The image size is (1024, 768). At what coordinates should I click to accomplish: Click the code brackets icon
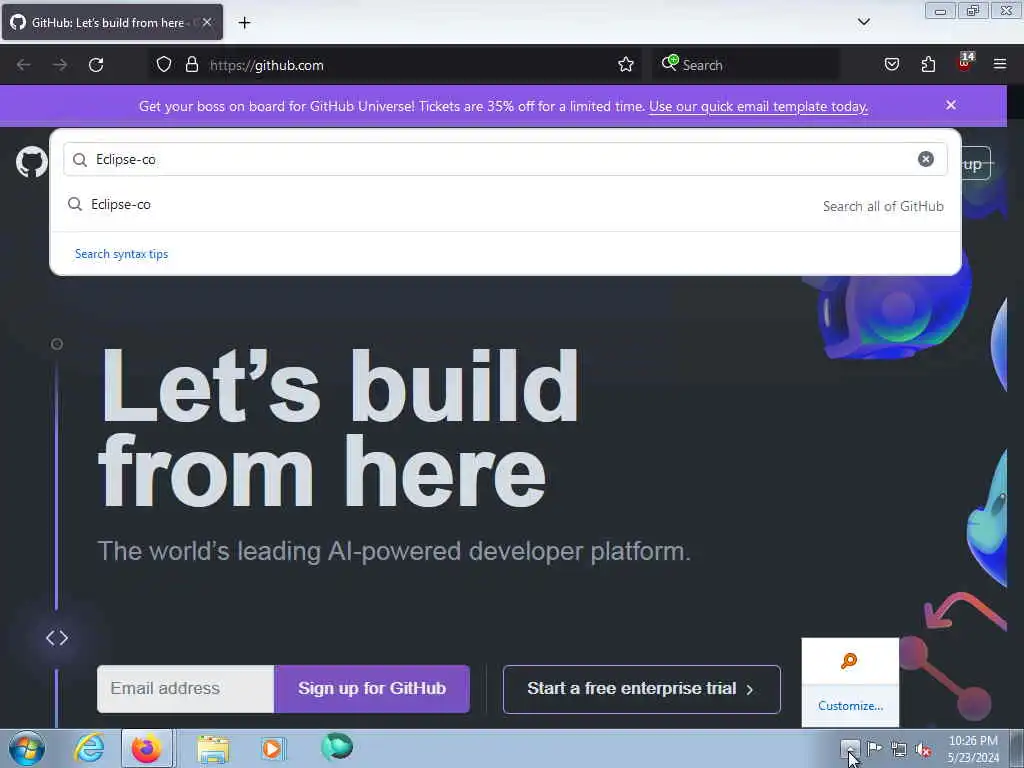click(57, 638)
